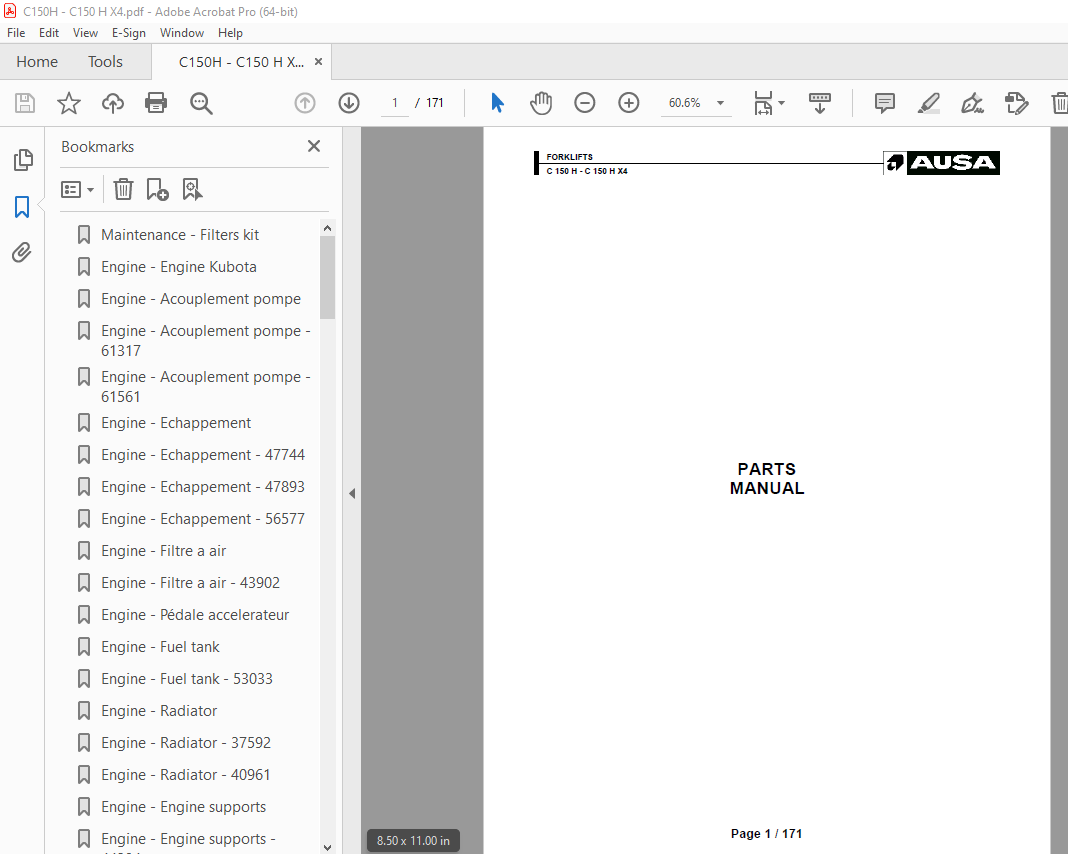This screenshot has height=854, width=1068.
Task: Activate the Hand pan tool
Action: [541, 103]
